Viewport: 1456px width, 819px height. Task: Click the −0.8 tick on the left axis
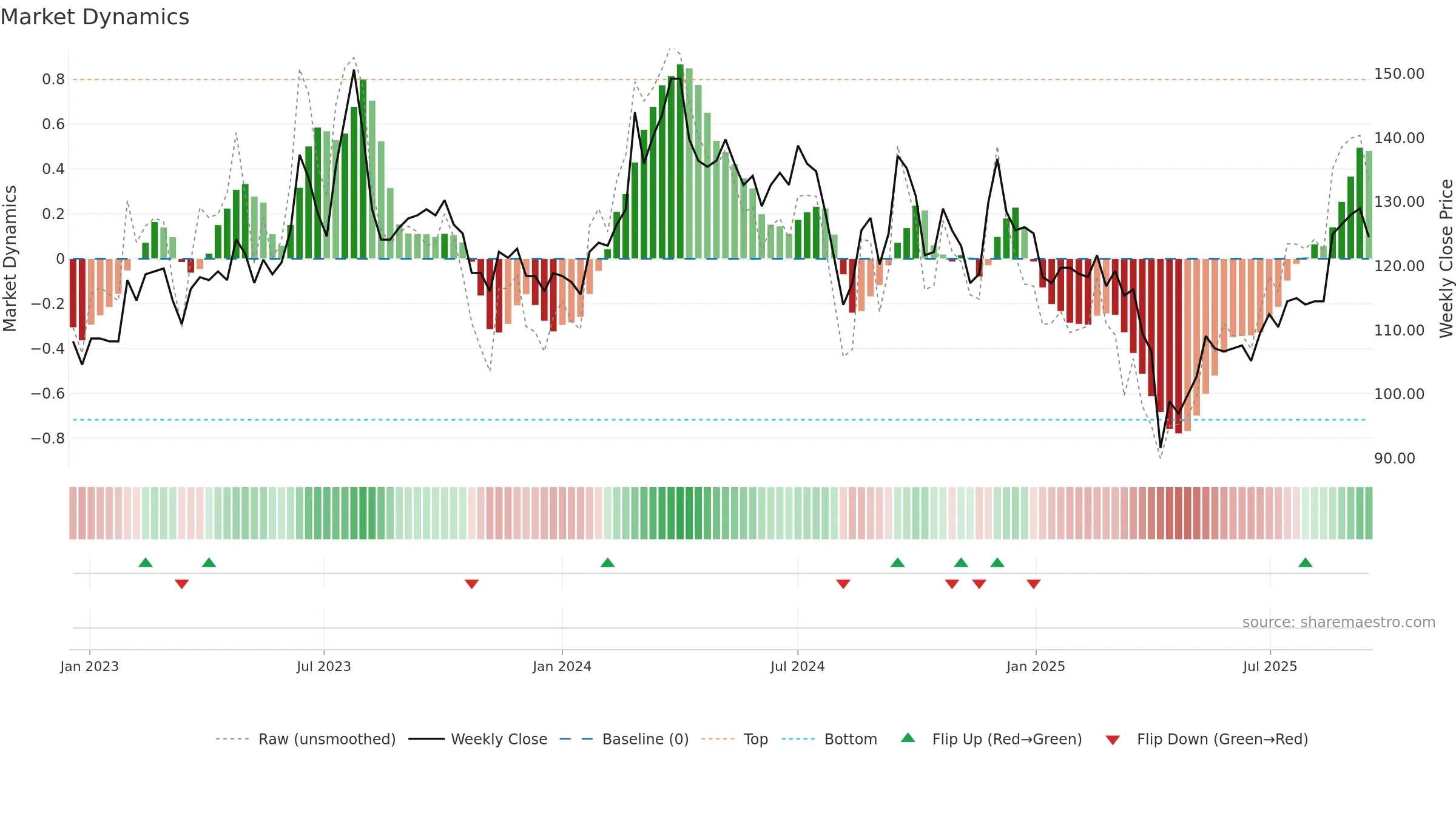(48, 438)
